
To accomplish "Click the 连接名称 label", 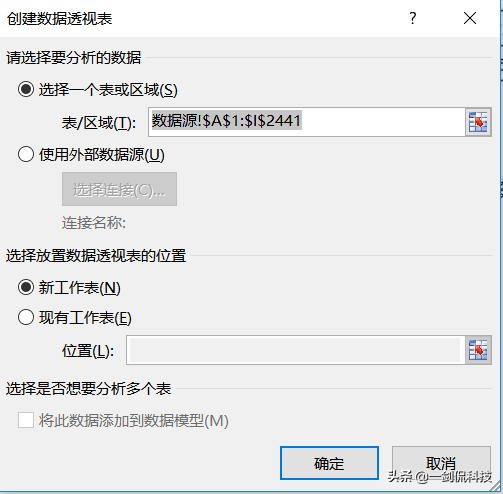I will pos(94,223).
